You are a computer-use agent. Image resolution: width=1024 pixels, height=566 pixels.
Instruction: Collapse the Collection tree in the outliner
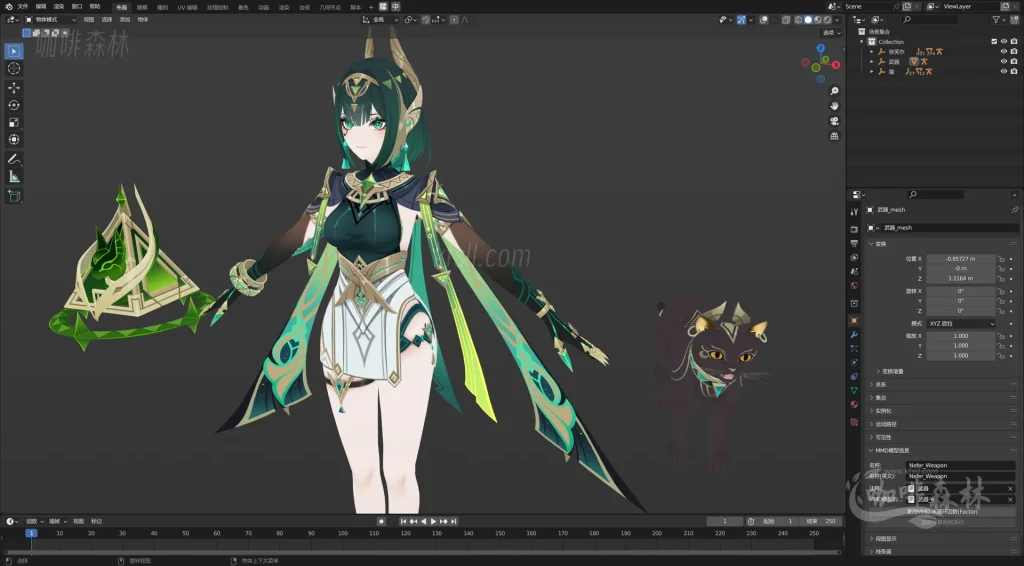862,42
